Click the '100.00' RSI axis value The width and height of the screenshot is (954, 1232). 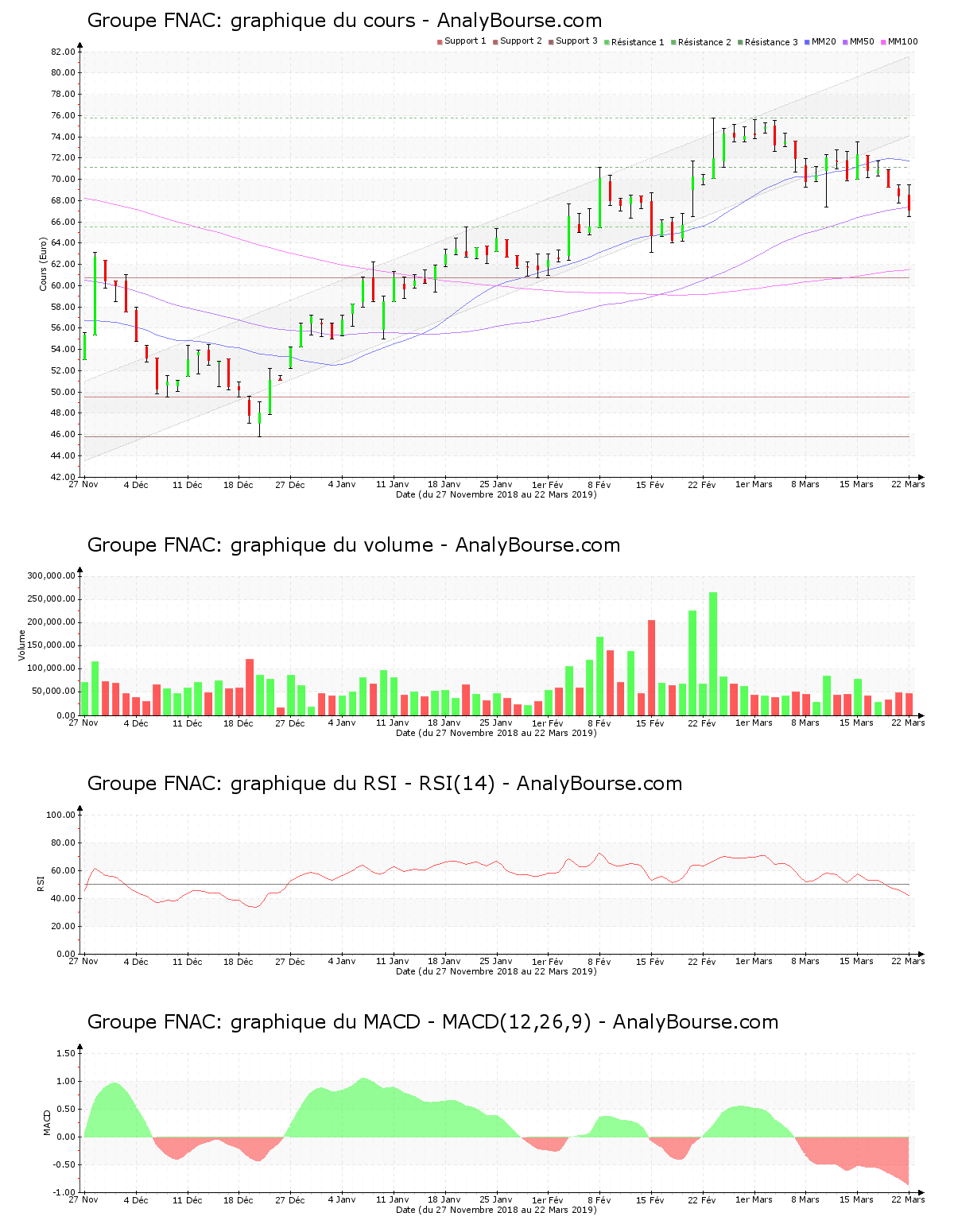pos(60,815)
